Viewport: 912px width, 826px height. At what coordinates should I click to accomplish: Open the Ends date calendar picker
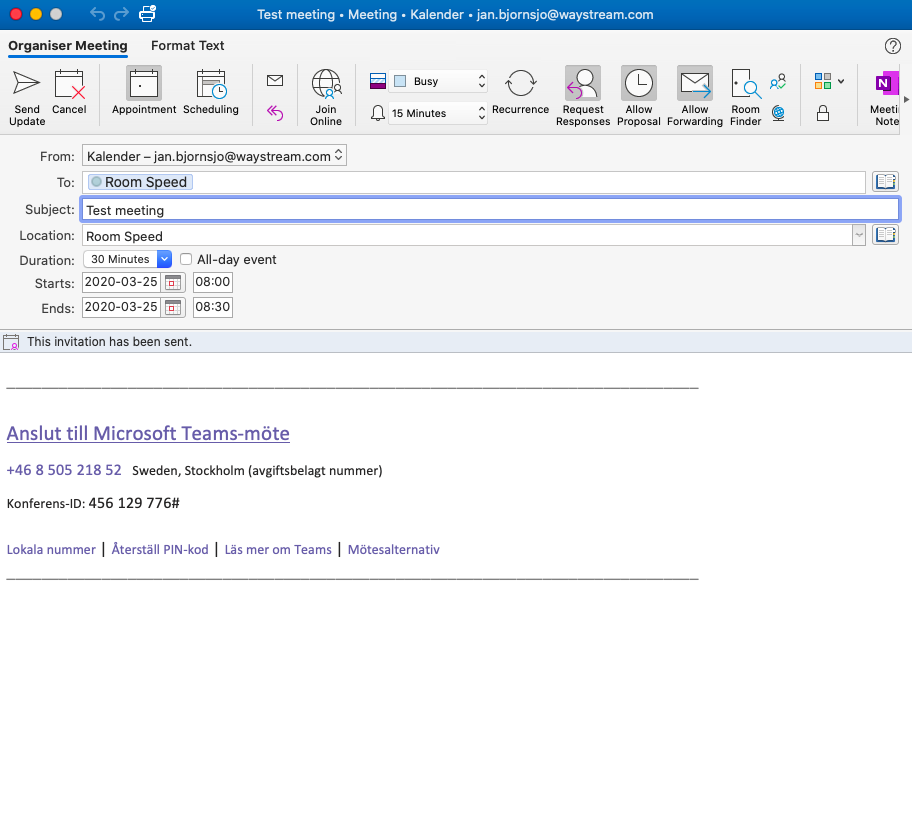coord(173,307)
